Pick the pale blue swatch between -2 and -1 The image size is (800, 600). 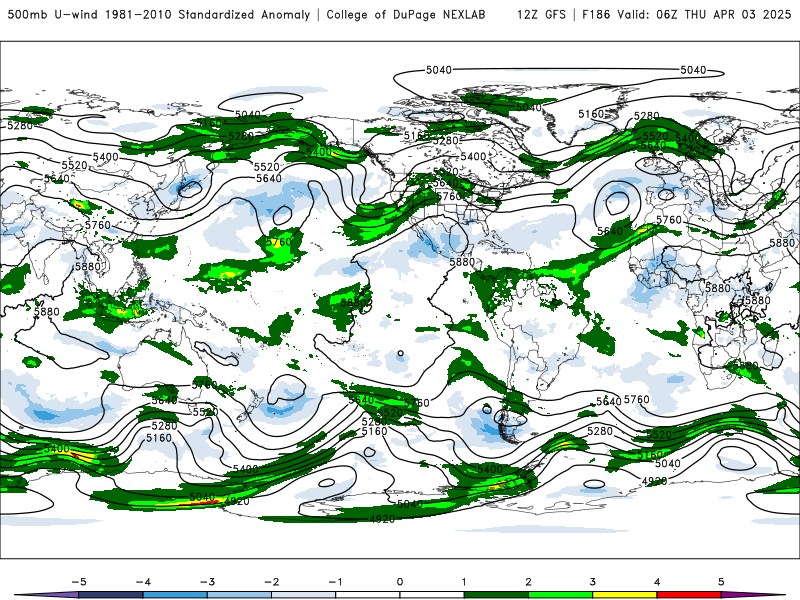(x=304, y=595)
